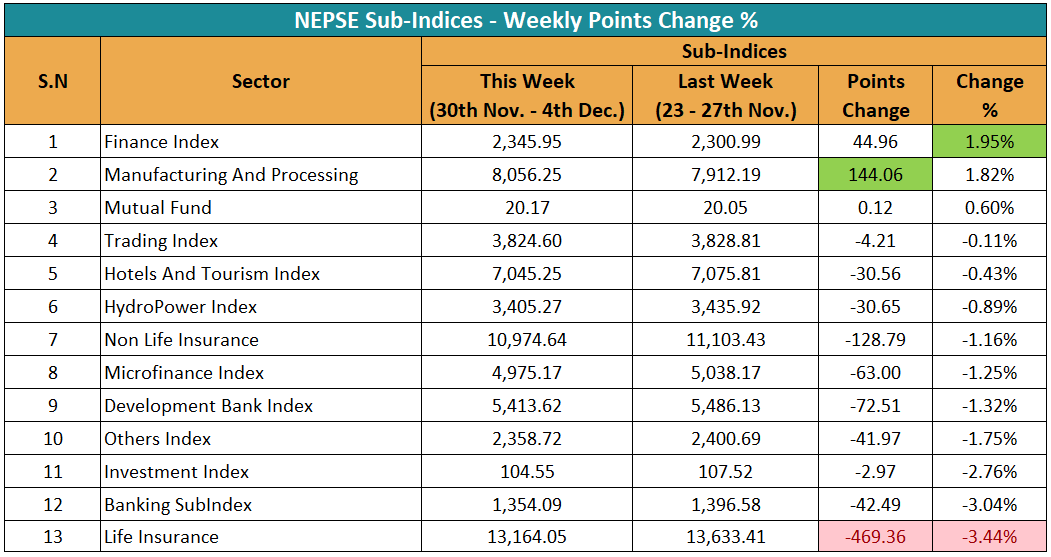This screenshot has height=557, width=1051.
Task: Click the Microfinance Index points change -63.00
Action: pos(875,373)
